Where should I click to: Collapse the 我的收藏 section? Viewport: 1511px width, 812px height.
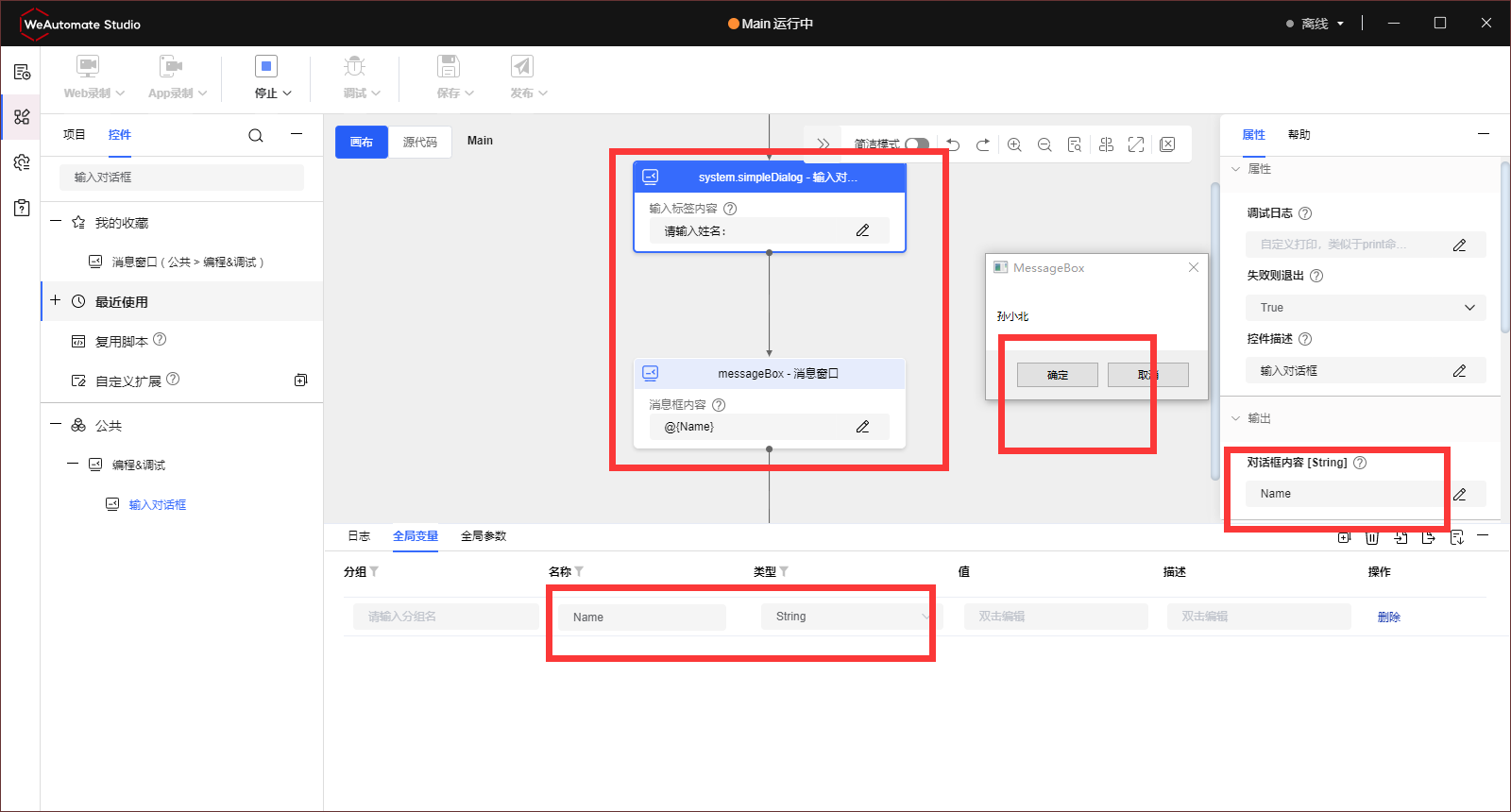click(x=56, y=222)
